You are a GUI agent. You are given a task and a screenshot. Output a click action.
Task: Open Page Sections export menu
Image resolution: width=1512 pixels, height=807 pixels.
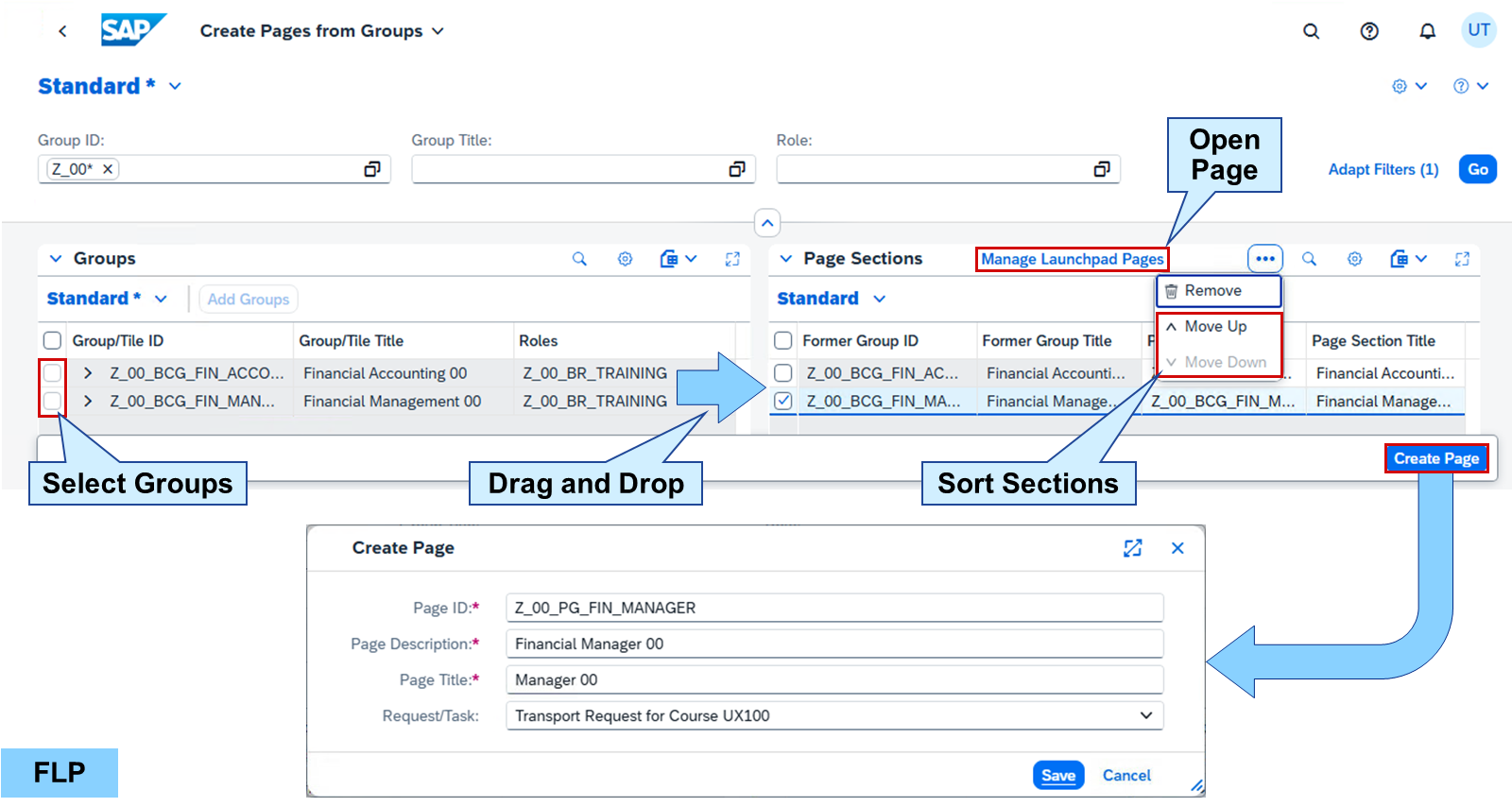click(x=1408, y=259)
